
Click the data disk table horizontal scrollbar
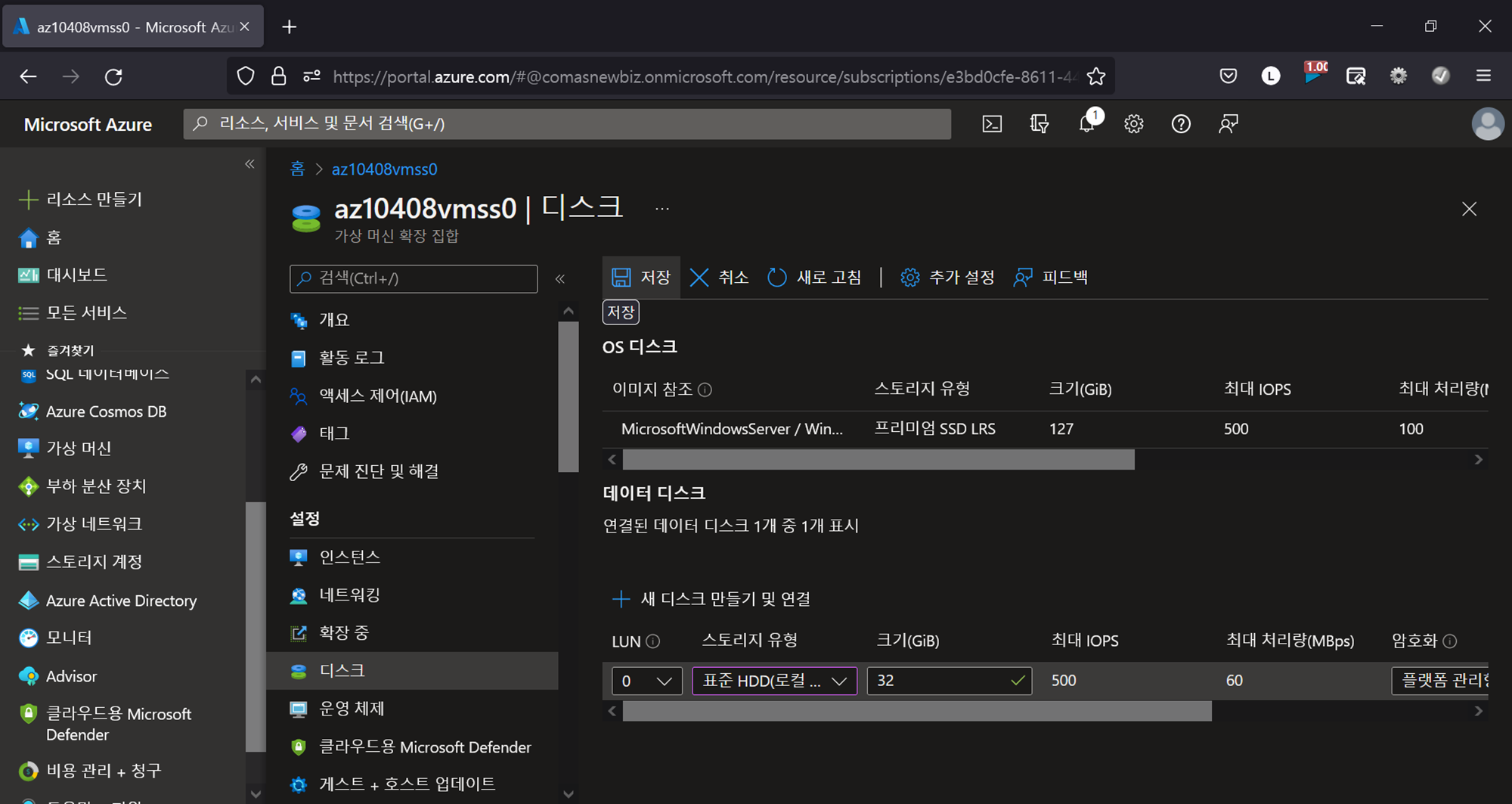pyautogui.click(x=916, y=711)
